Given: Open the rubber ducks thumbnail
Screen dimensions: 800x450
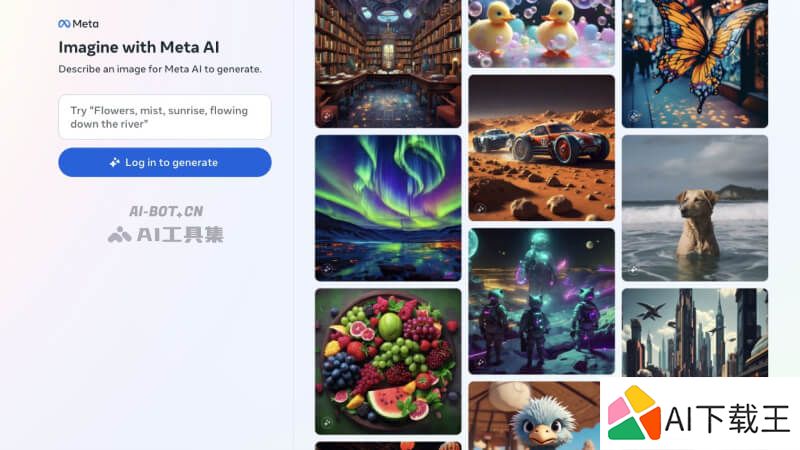Looking at the screenshot, I should click(541, 33).
